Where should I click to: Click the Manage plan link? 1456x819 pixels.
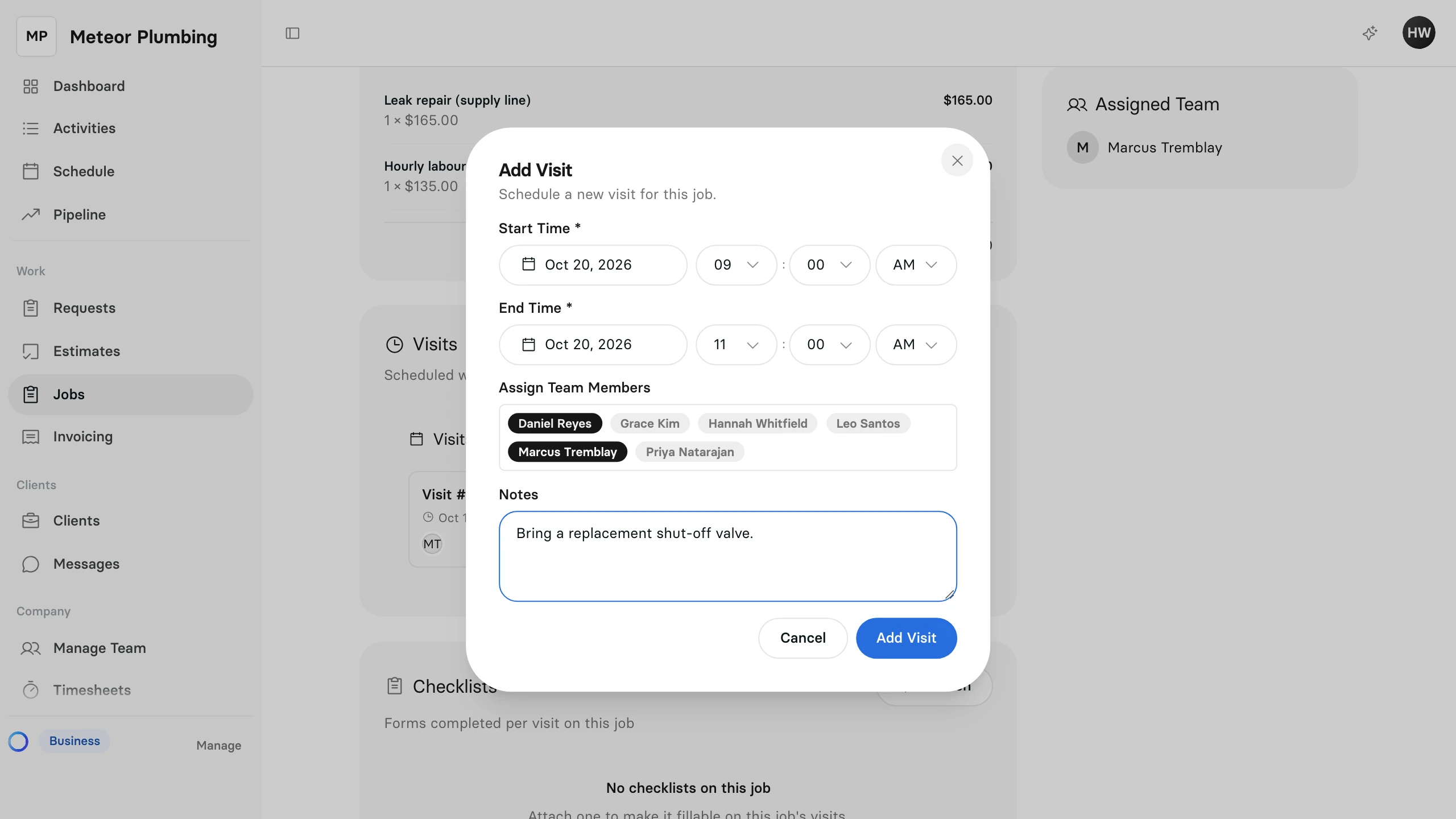[x=218, y=746]
